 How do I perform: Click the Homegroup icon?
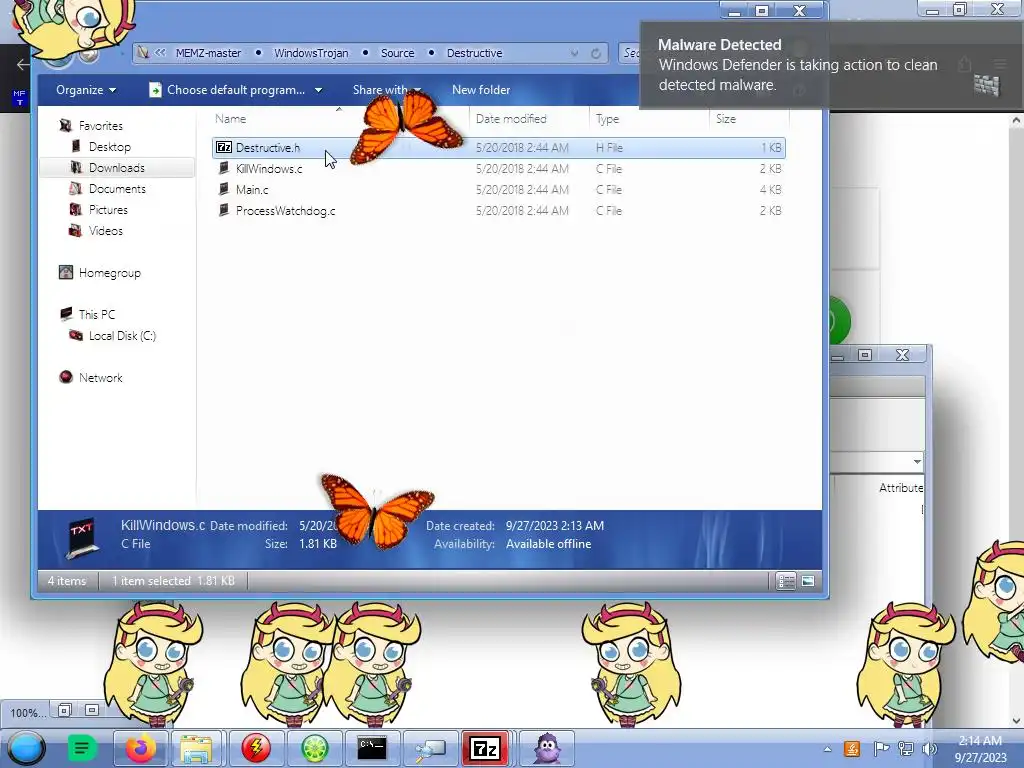pyautogui.click(x=65, y=272)
